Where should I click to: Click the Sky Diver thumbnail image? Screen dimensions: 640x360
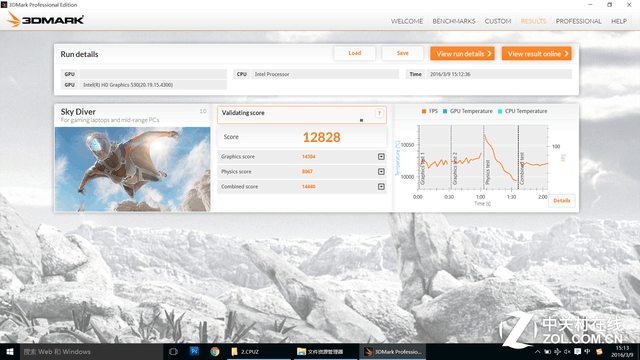point(132,169)
